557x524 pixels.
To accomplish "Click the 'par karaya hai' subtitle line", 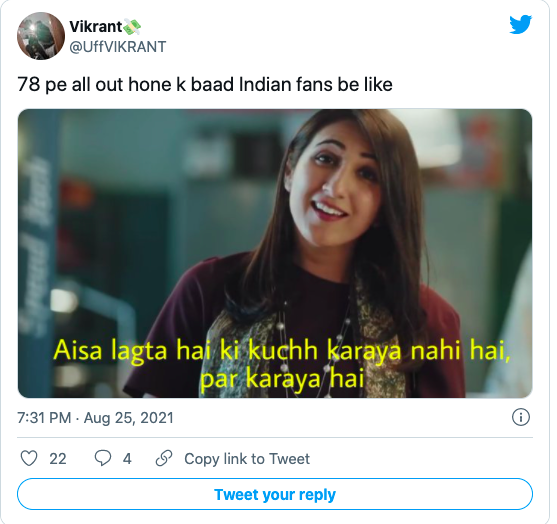I will tap(282, 379).
